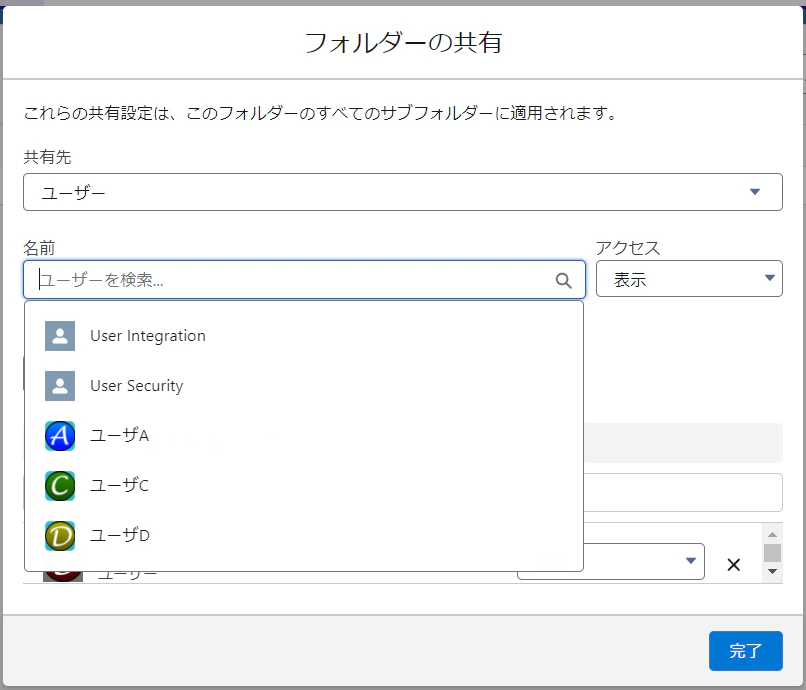Remove shared user with X icon
The width and height of the screenshot is (806, 690).
pyautogui.click(x=734, y=565)
